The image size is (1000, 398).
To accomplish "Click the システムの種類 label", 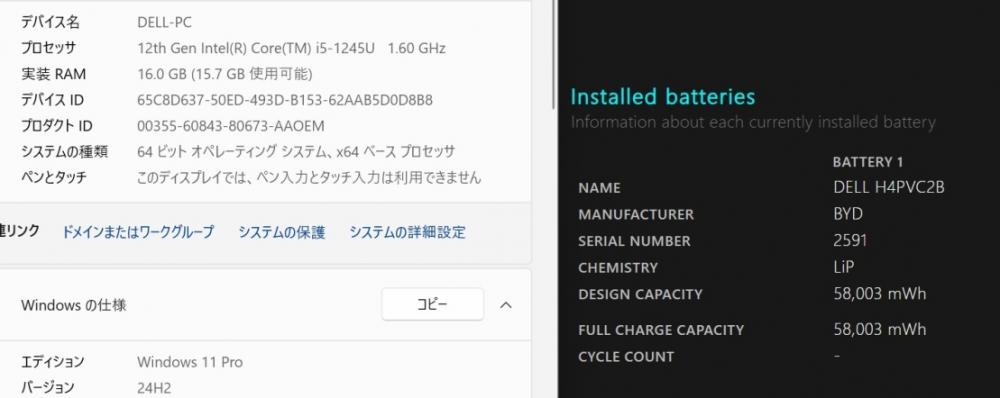I will pos(64,152).
